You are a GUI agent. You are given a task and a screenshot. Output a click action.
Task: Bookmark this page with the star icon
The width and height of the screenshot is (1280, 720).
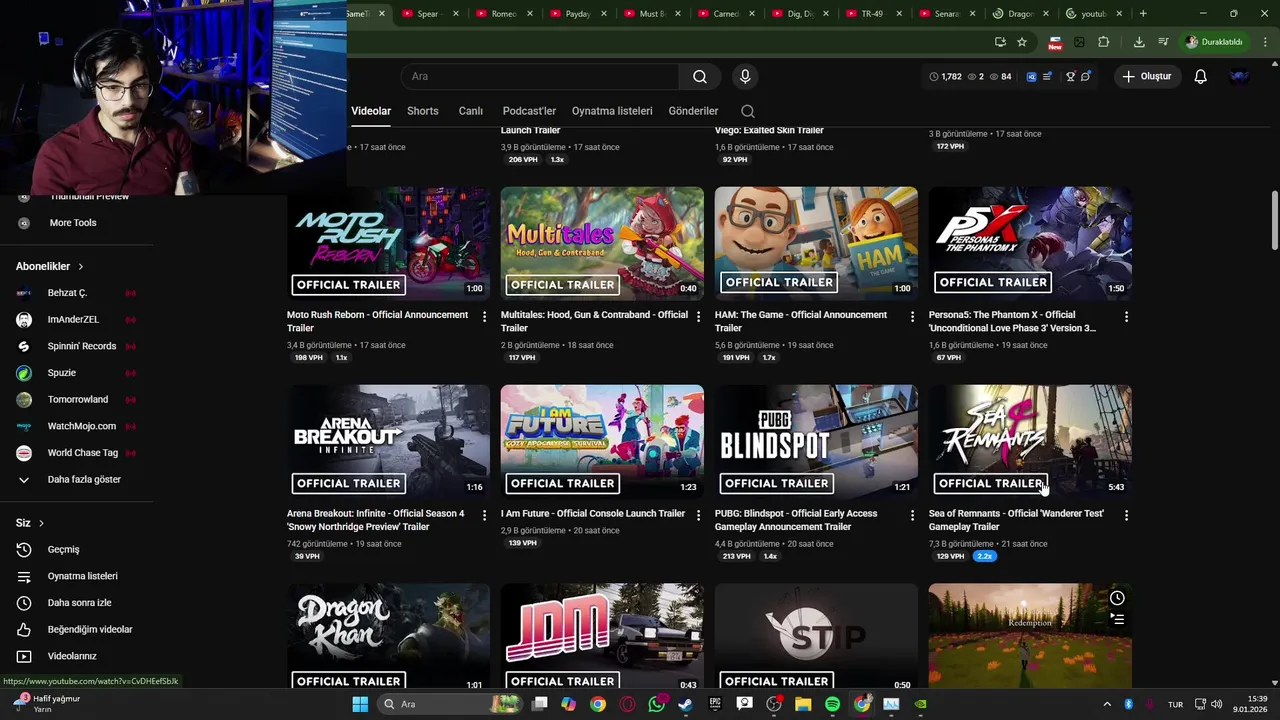coord(1022,42)
